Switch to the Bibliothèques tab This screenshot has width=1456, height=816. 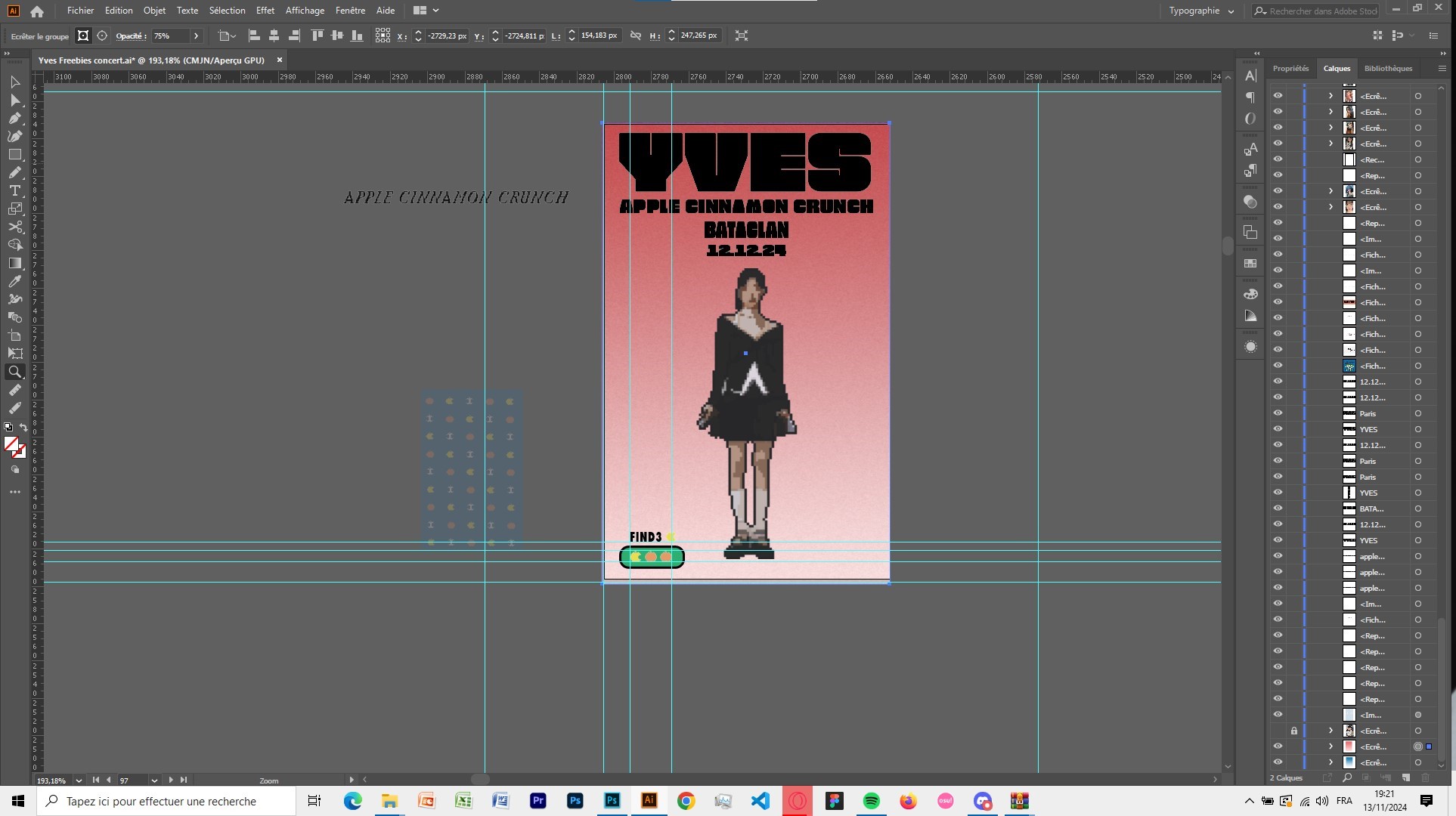coord(1387,68)
